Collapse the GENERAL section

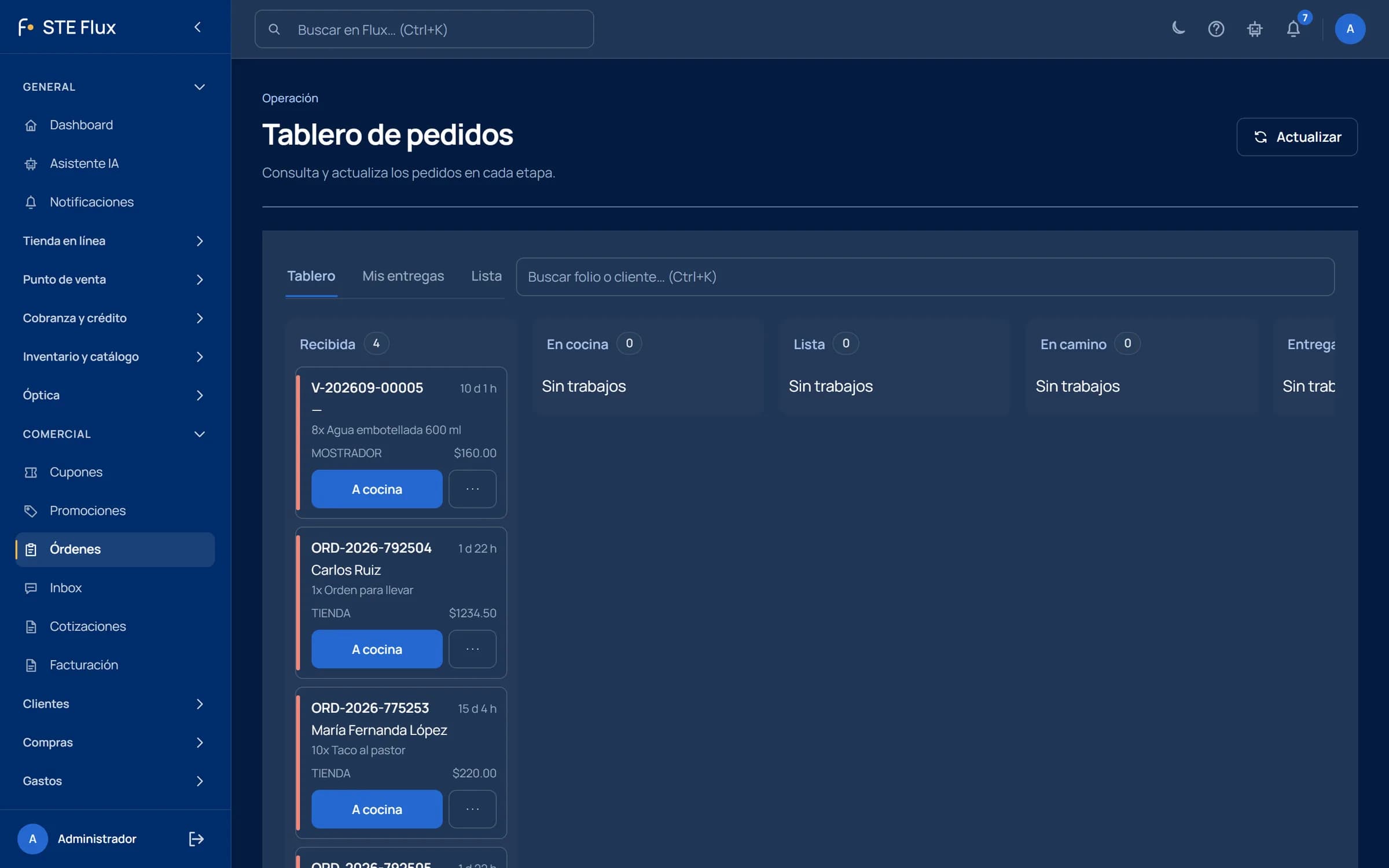click(x=115, y=87)
